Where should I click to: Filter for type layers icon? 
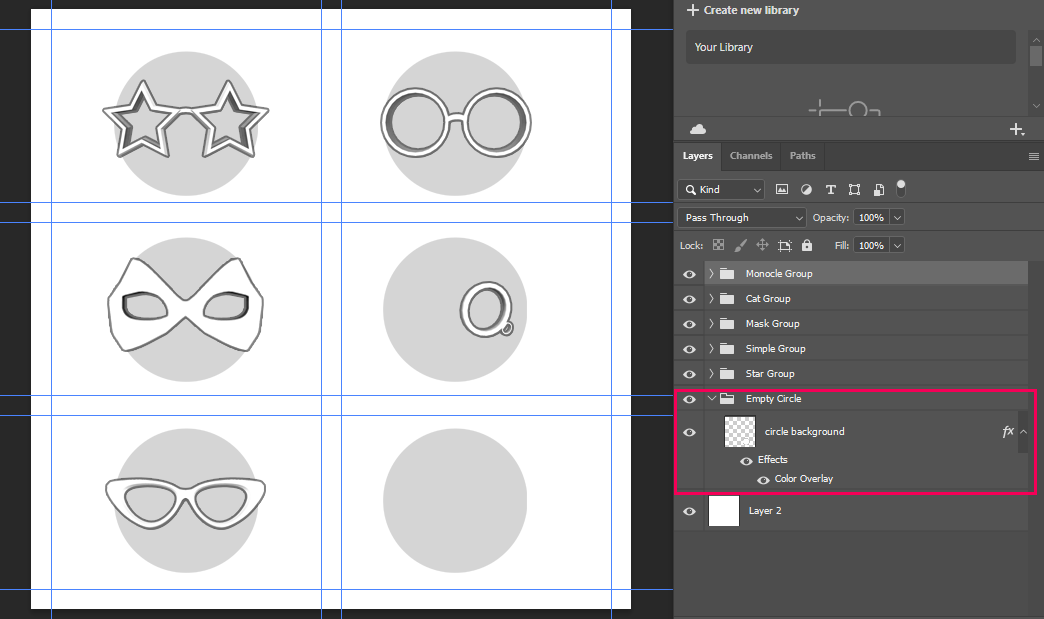point(830,189)
